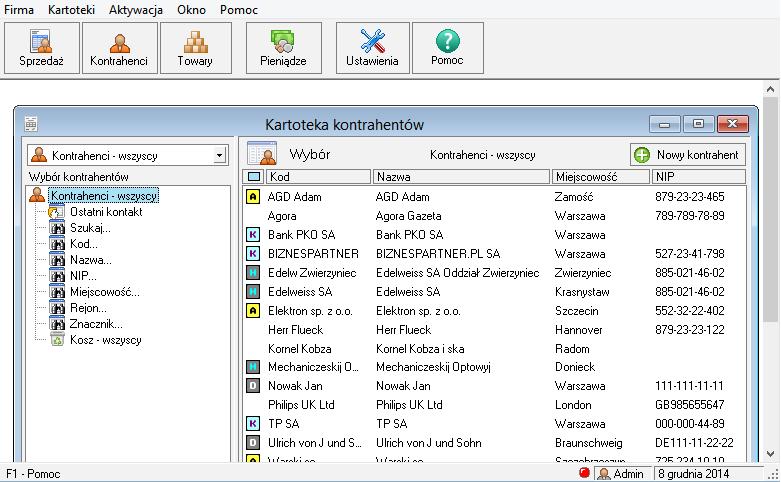The image size is (781, 482).
Task: Sort by the Nazwa column header
Action: click(x=461, y=177)
